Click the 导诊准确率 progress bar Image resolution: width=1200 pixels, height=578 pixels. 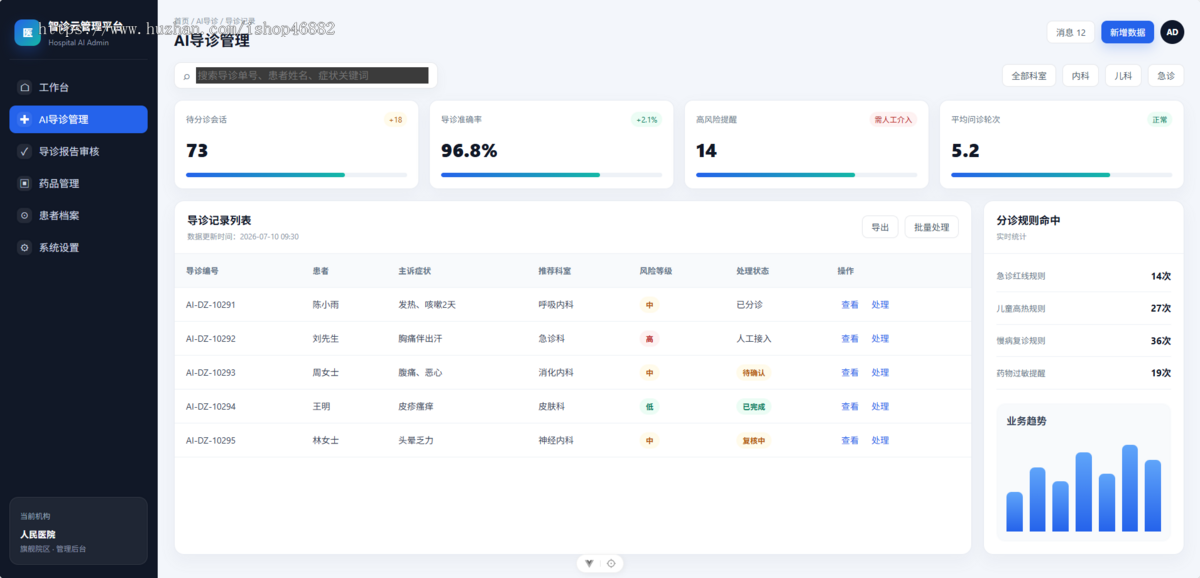pos(551,175)
